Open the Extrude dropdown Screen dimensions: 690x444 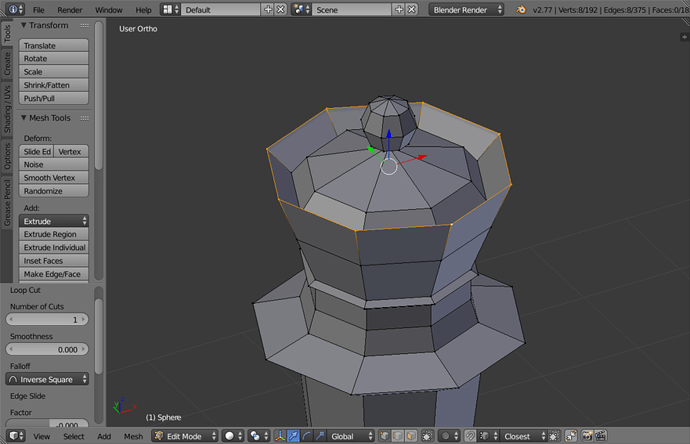point(55,221)
